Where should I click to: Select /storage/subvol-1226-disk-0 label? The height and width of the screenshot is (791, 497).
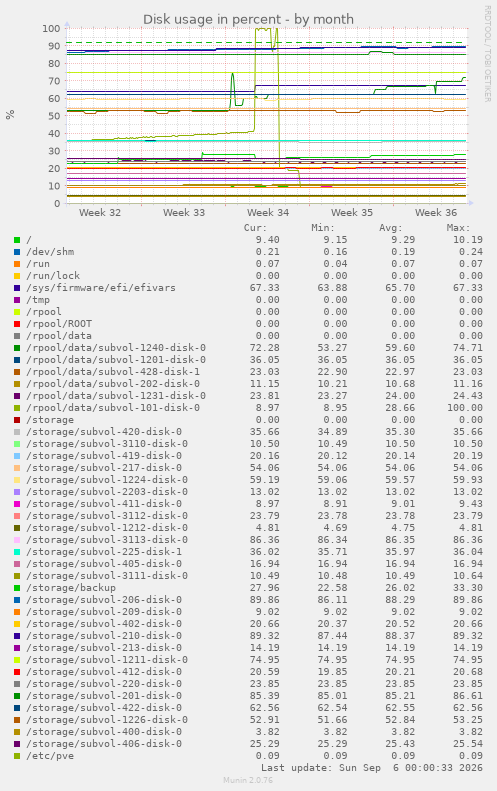point(107,720)
